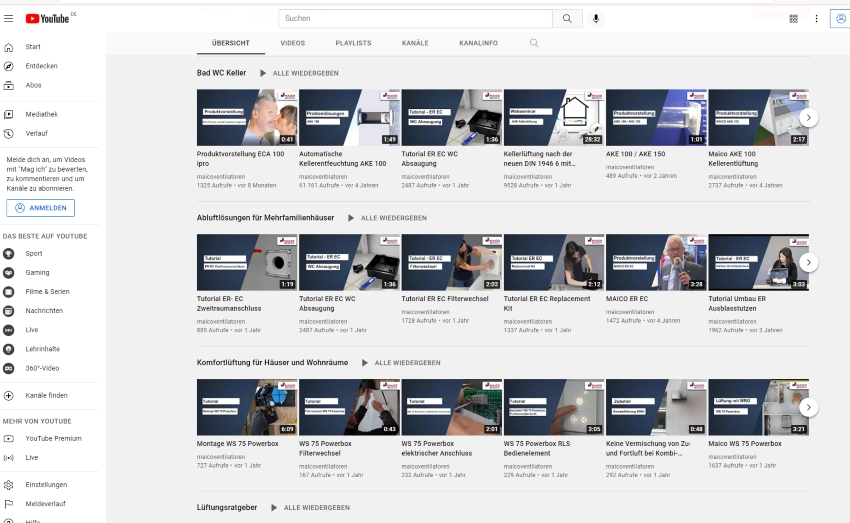Switch to the VIDEOS tab

pyautogui.click(x=293, y=43)
